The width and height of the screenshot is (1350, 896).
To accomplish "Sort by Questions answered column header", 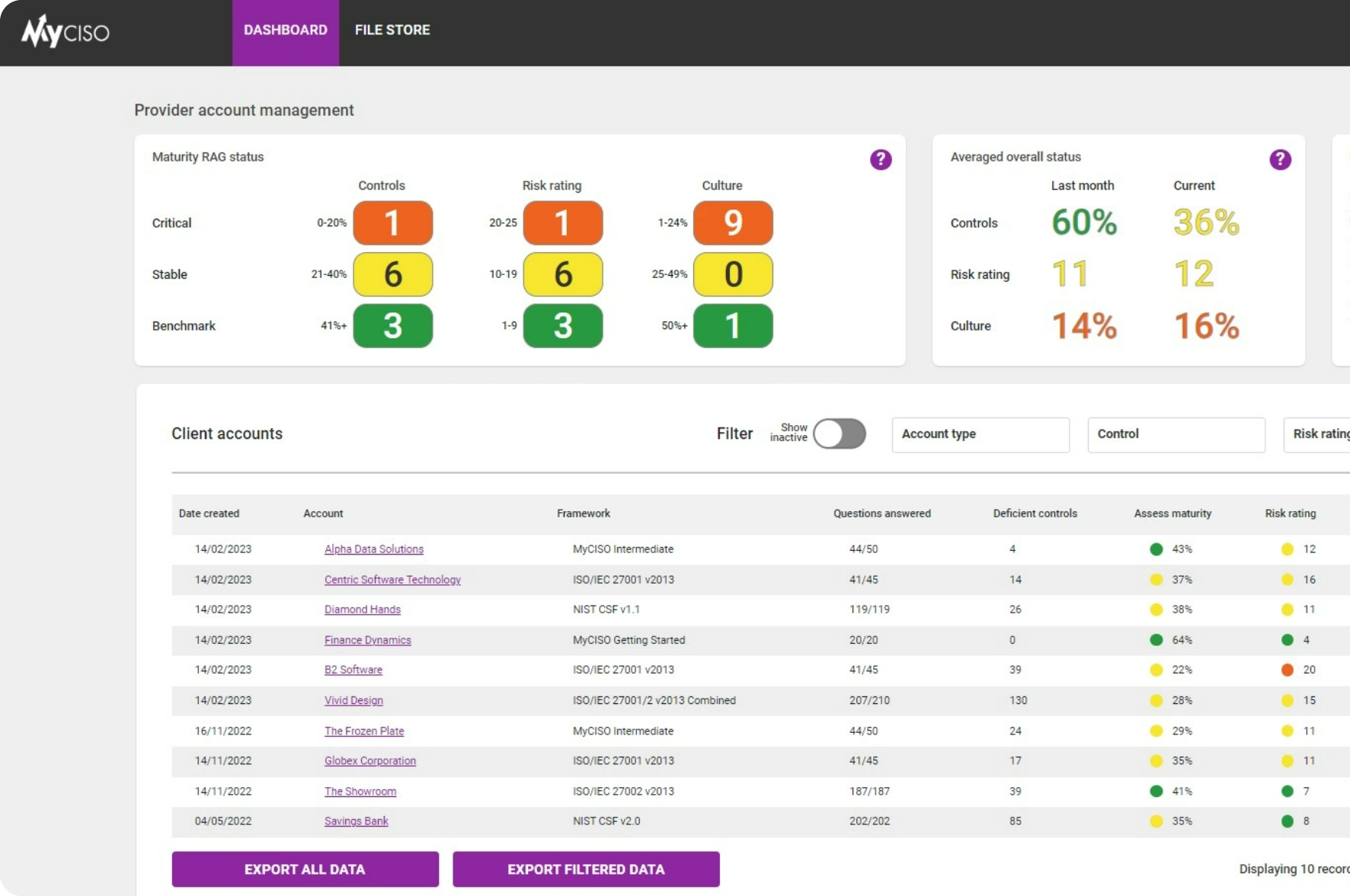I will click(882, 514).
